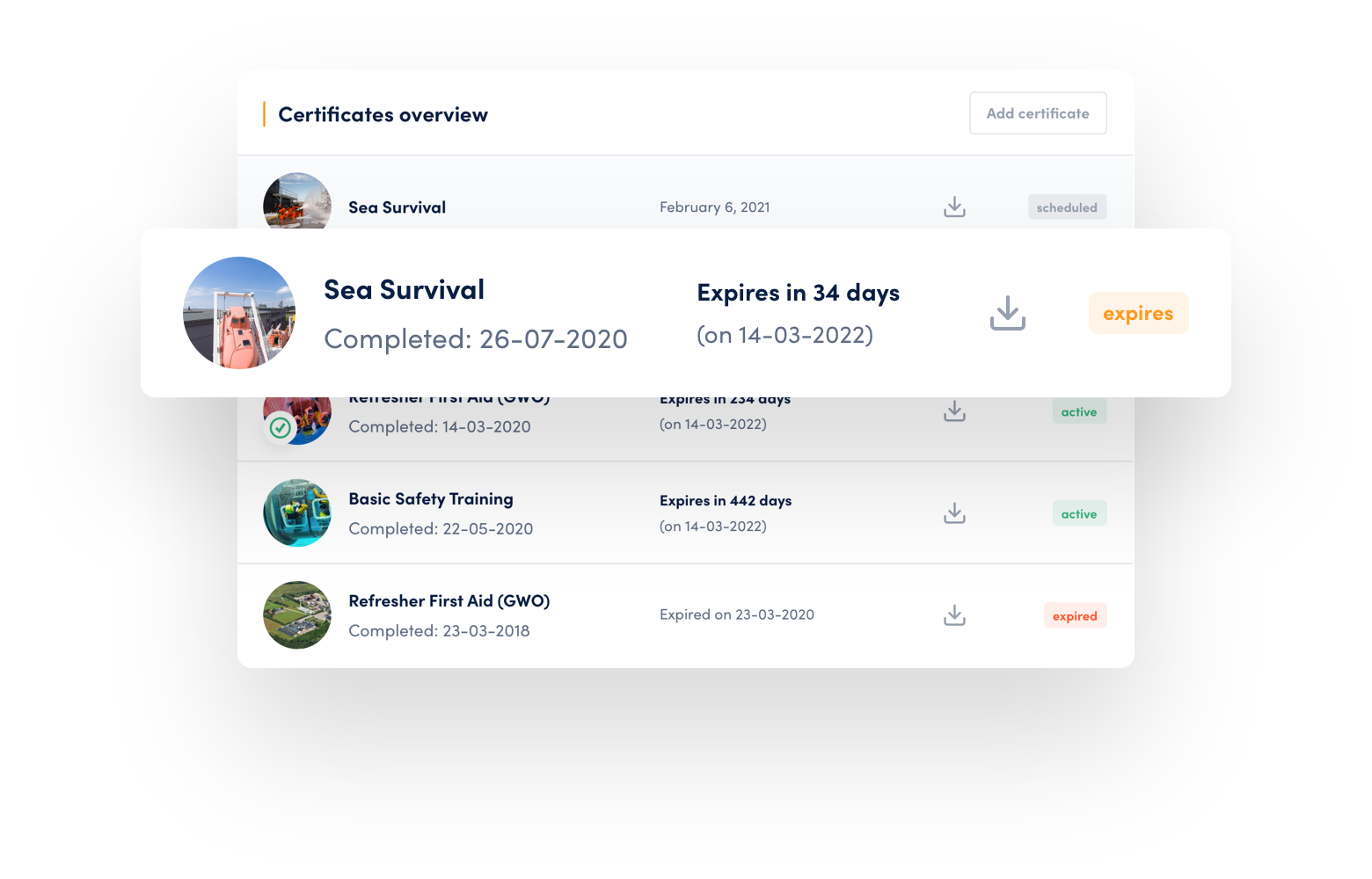Screen dimensions: 1372x879
Task: Click the 'active' badge on Basic Safety Training
Action: (1079, 512)
